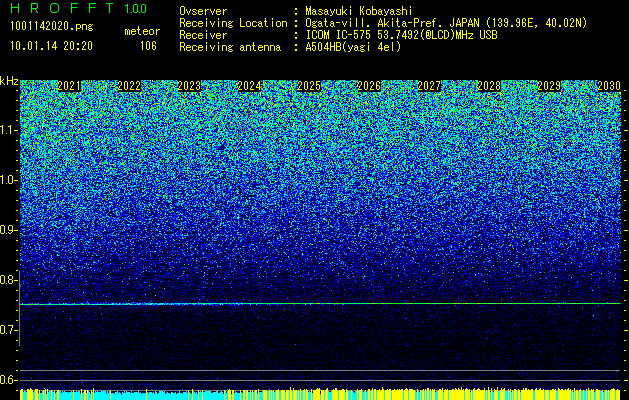The width and height of the screenshot is (629, 400).
Task: Click the 0.8 kHz axis label
Action: coord(8,280)
